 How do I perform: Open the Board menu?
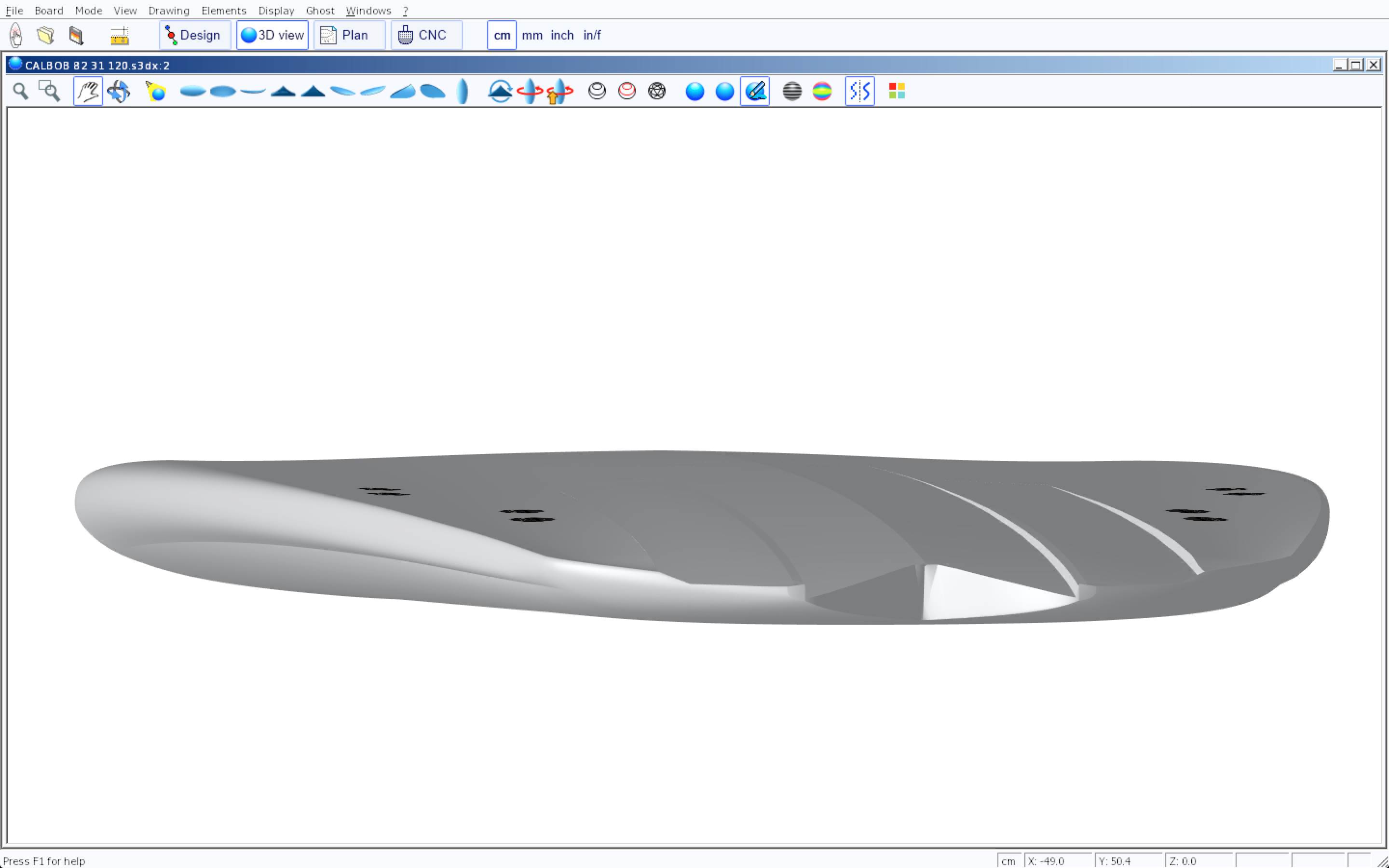tap(49, 10)
